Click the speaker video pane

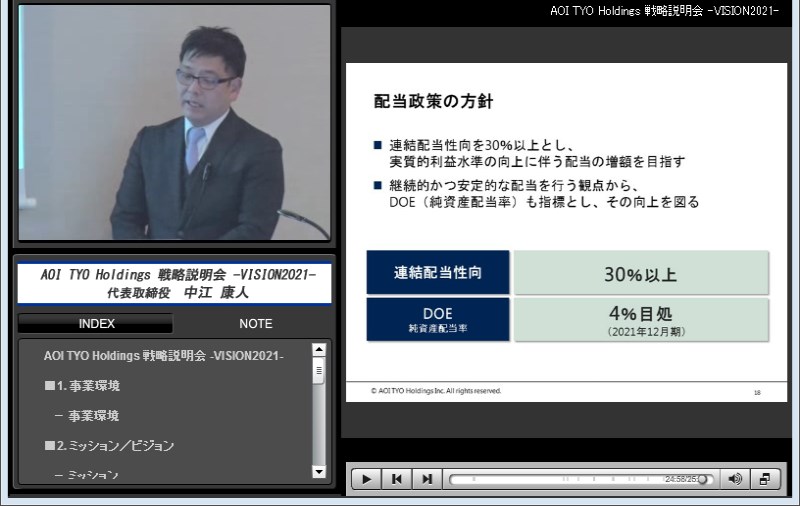(174, 122)
